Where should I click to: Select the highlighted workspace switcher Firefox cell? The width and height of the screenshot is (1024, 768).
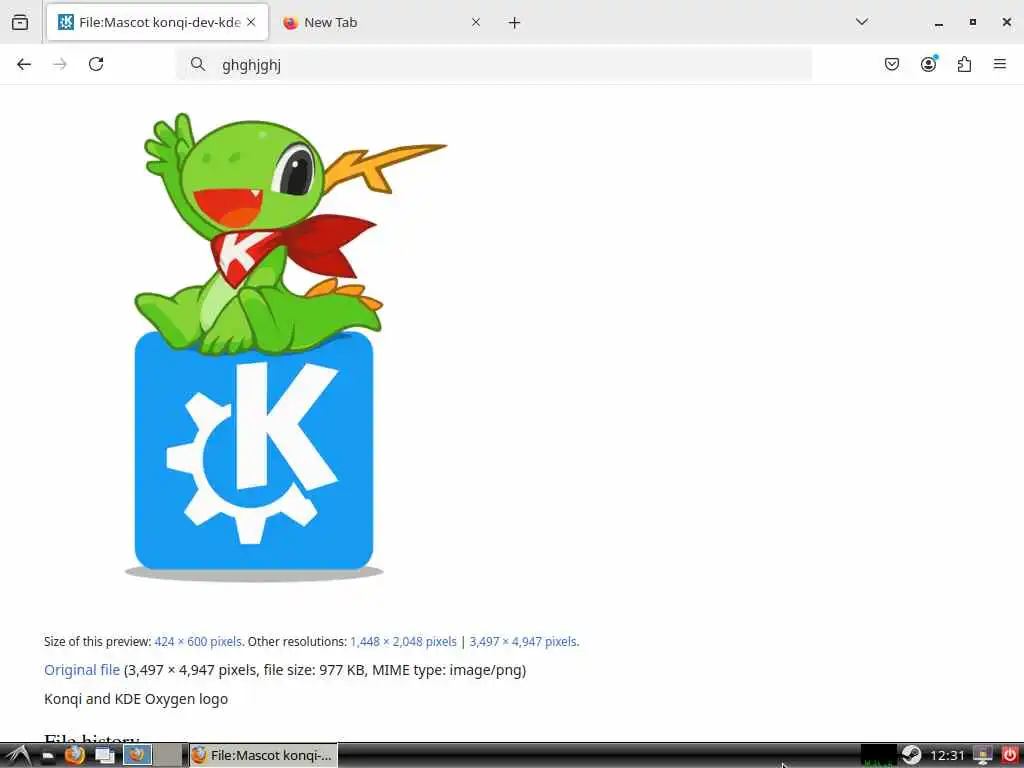coord(137,755)
